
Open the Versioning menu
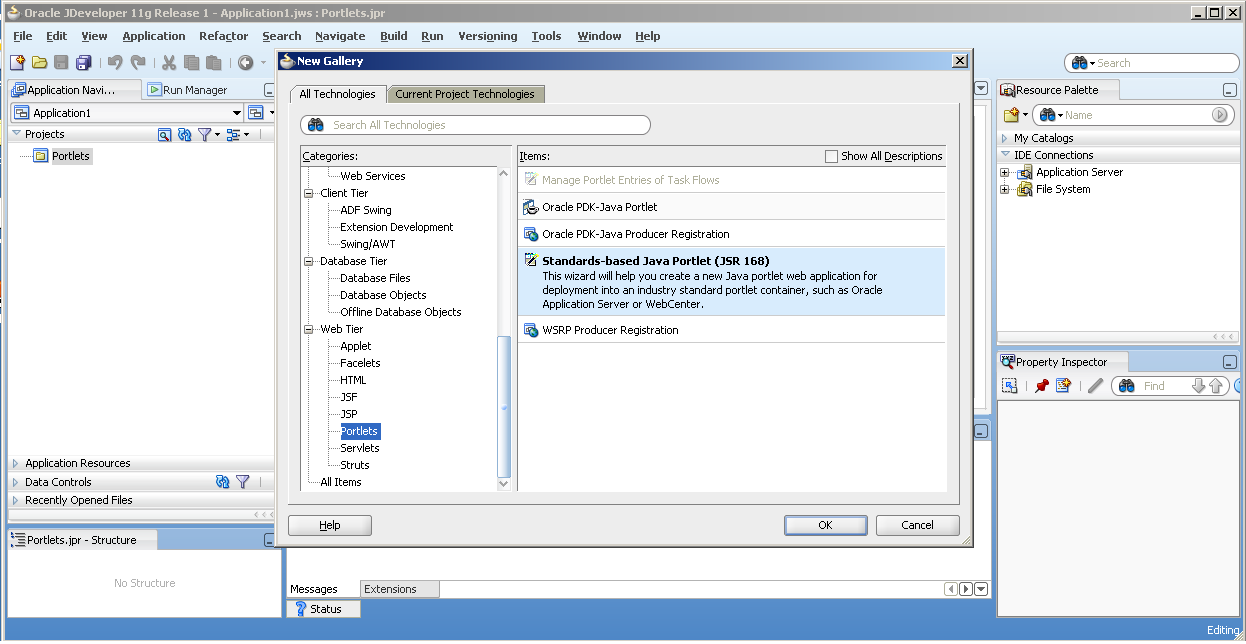[488, 36]
